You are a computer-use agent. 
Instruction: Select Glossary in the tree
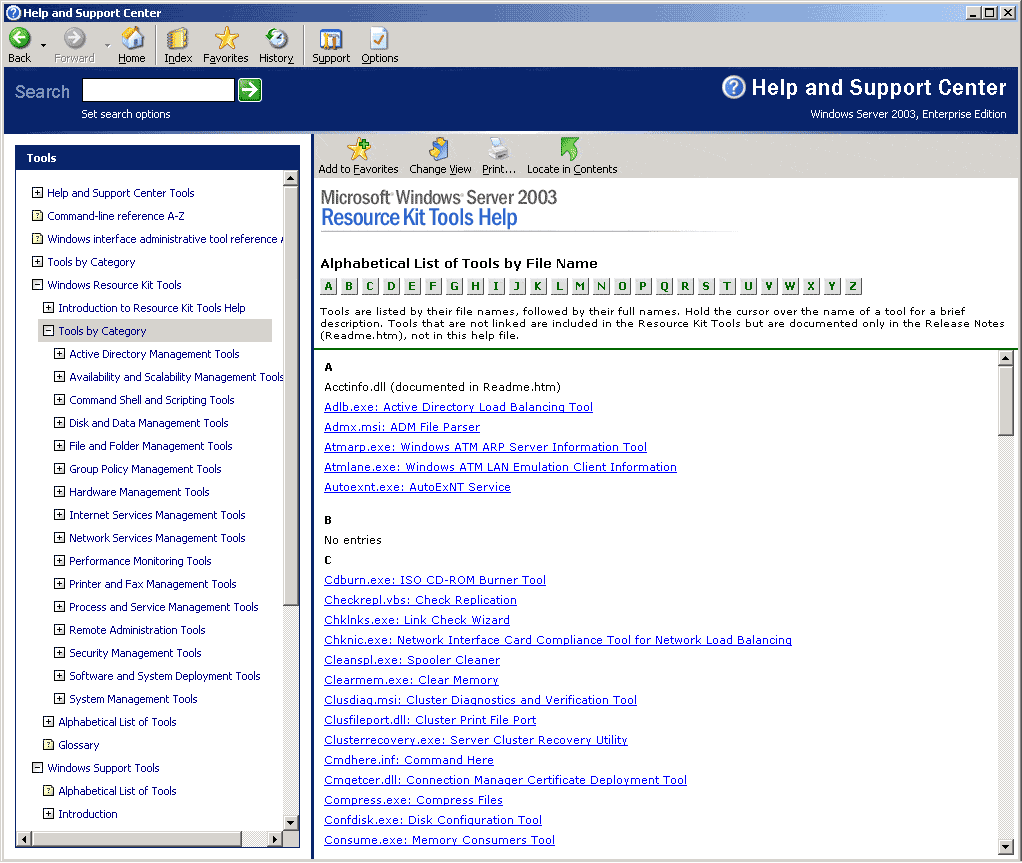tap(78, 745)
